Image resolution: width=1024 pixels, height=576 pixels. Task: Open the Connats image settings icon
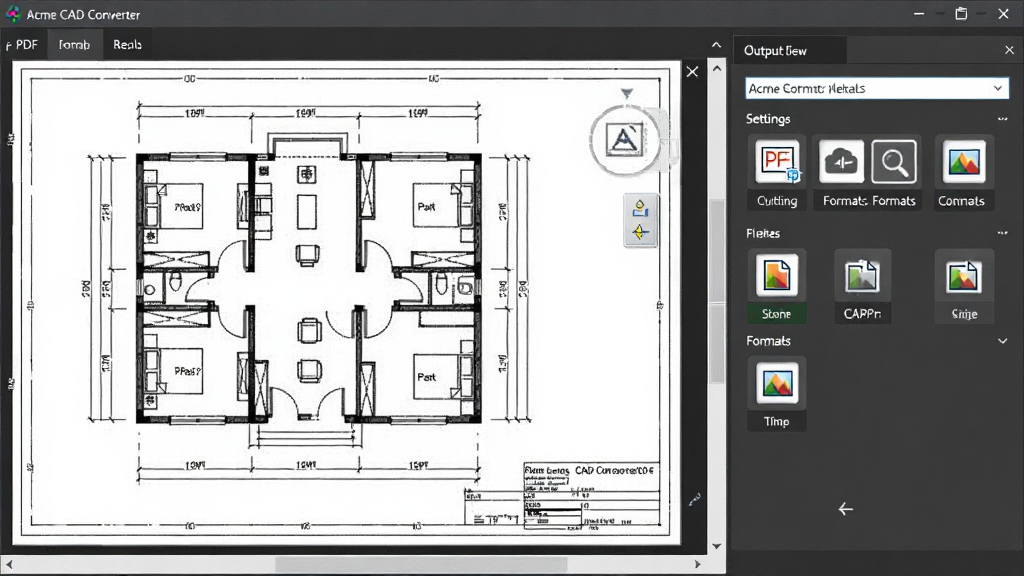coord(964,162)
